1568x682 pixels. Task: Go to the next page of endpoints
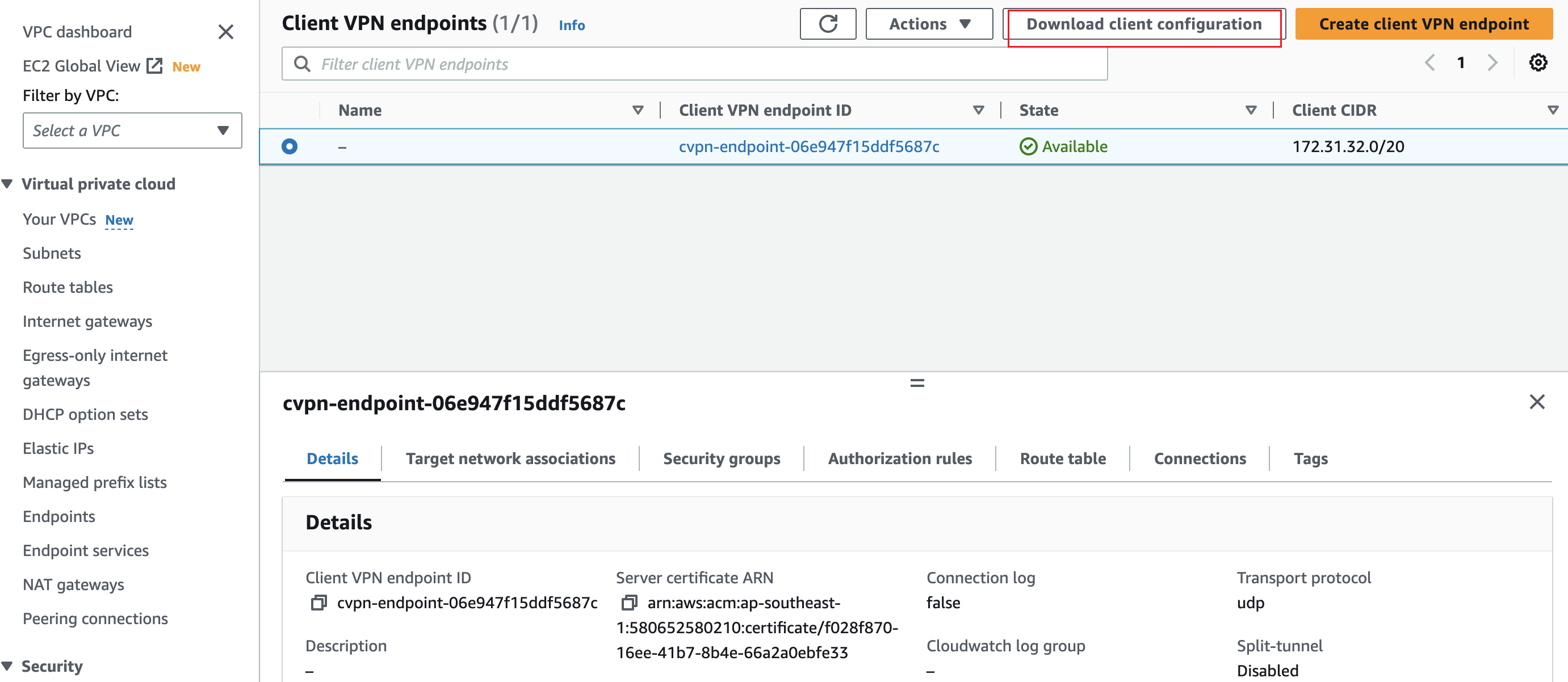click(x=1492, y=62)
